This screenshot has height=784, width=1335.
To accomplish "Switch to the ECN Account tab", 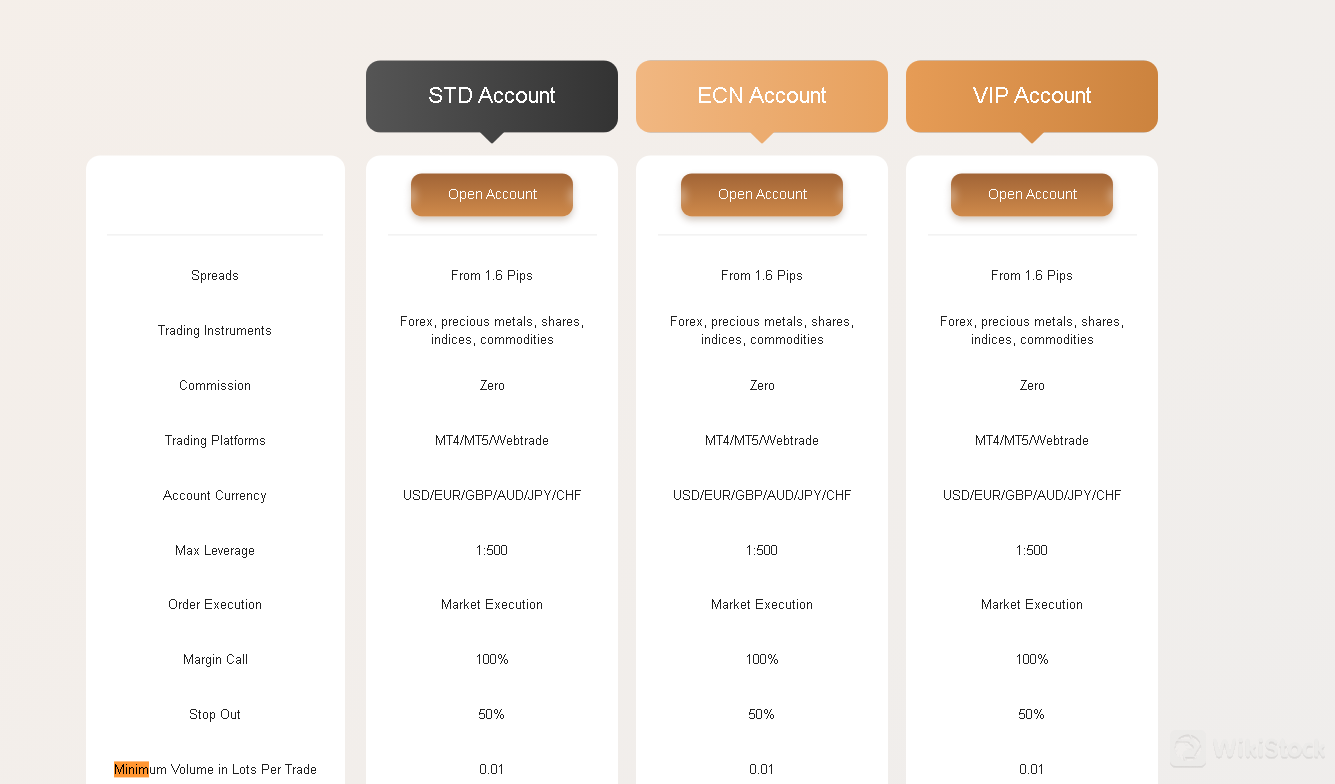I will [x=761, y=95].
